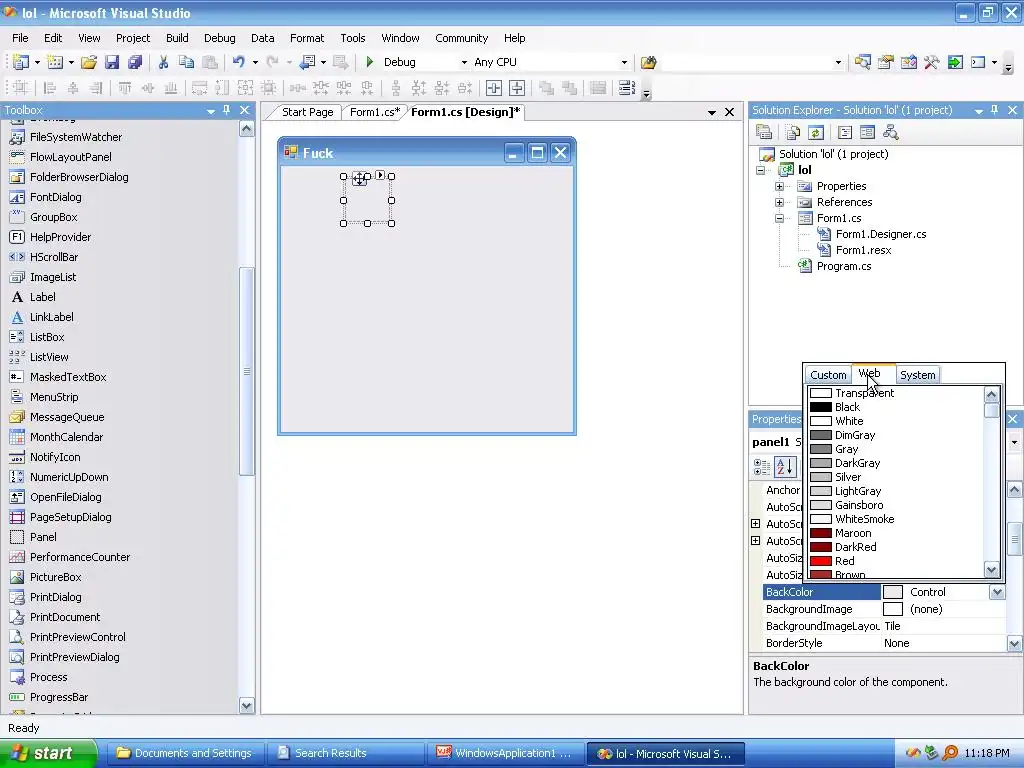This screenshot has height=768, width=1024.
Task: Open the Format menu
Action: click(307, 38)
